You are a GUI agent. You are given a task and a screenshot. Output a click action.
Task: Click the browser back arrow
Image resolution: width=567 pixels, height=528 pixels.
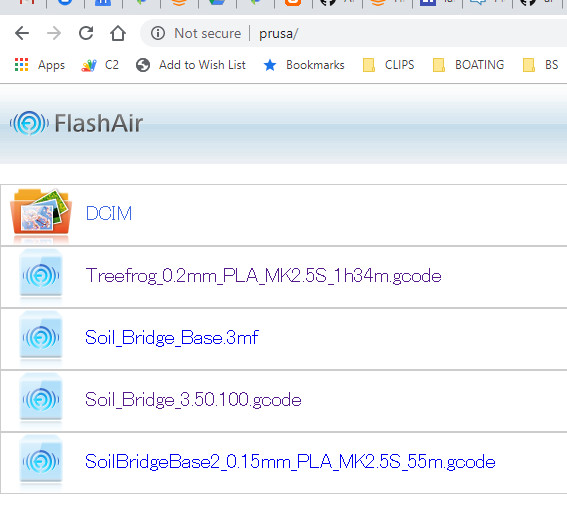(22, 33)
